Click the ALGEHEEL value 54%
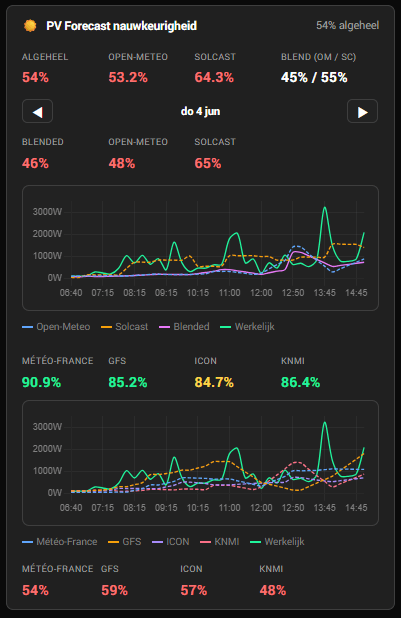This screenshot has width=401, height=618. [x=35, y=77]
